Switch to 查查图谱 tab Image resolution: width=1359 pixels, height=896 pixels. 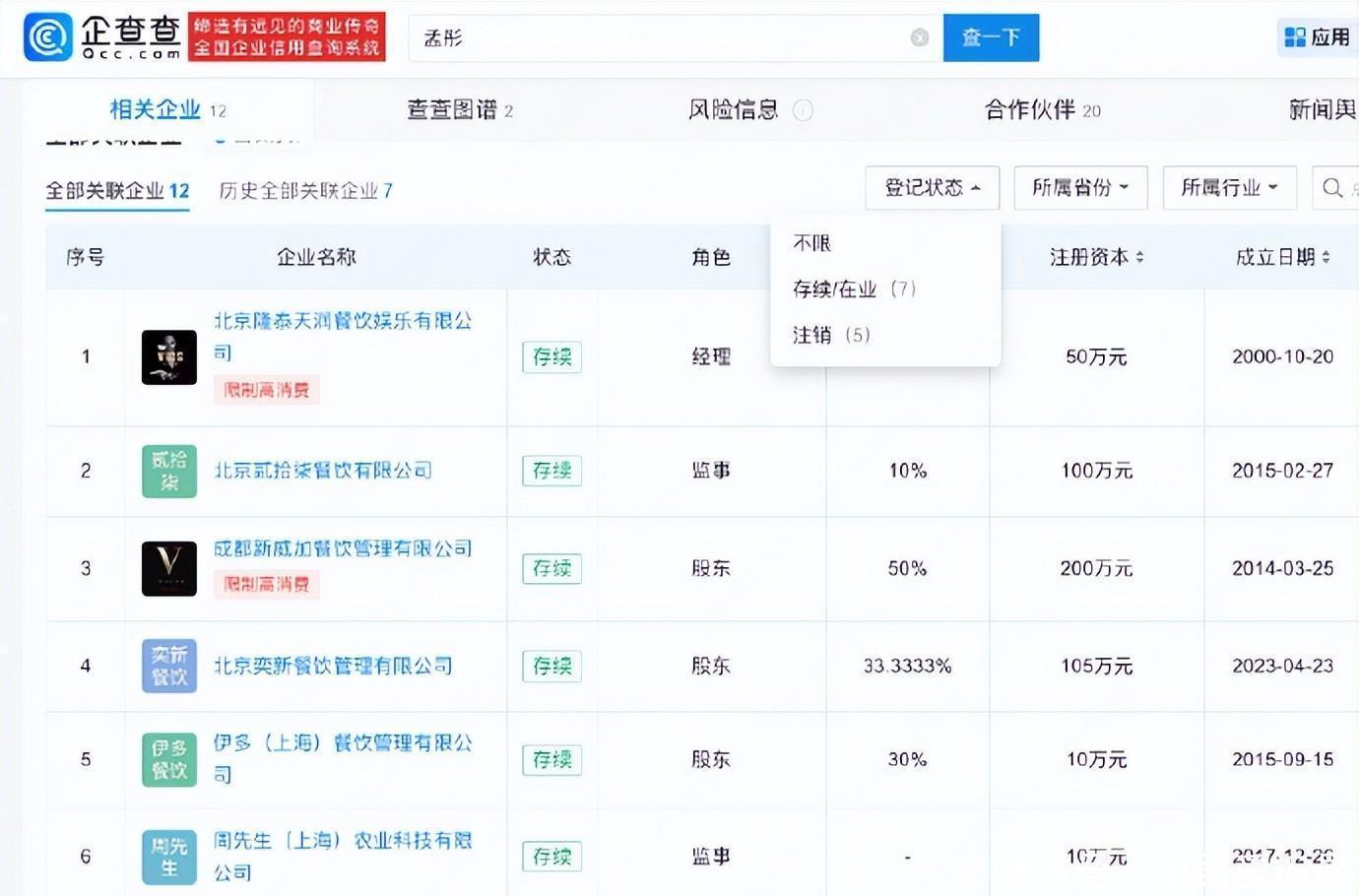point(460,109)
